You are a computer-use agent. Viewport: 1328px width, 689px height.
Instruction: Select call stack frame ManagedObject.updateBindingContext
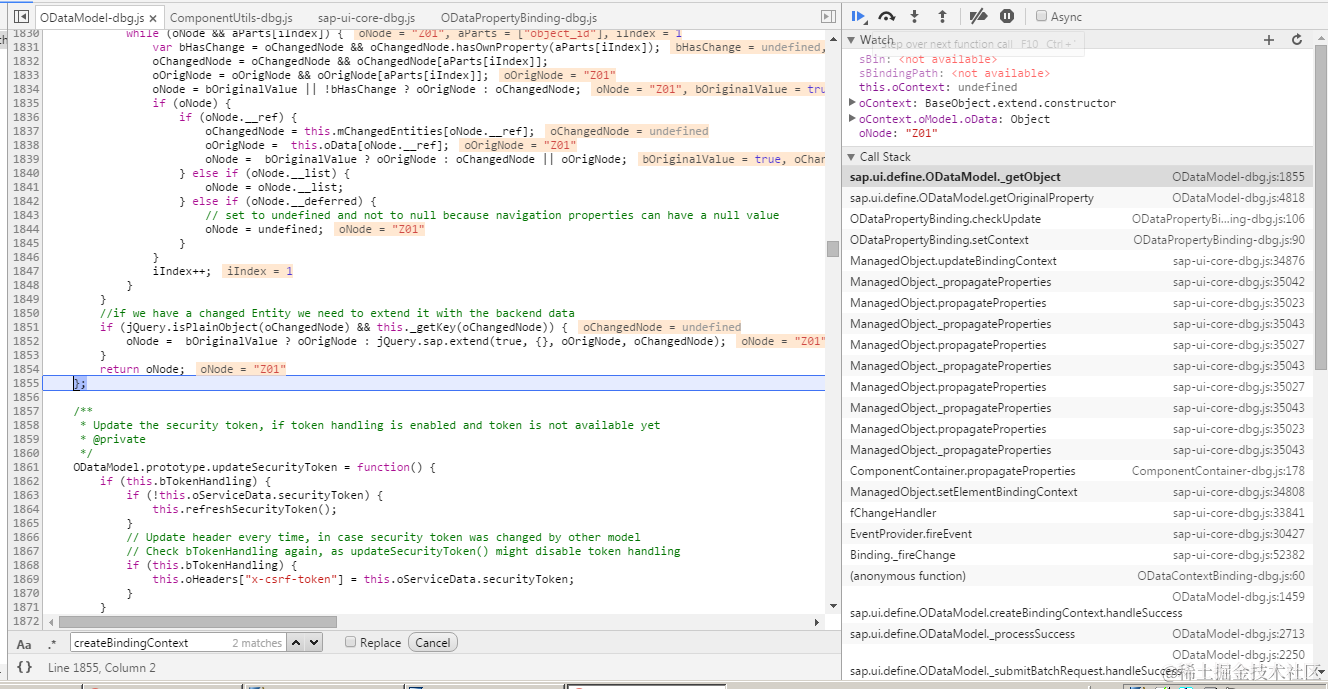(x=1077, y=261)
